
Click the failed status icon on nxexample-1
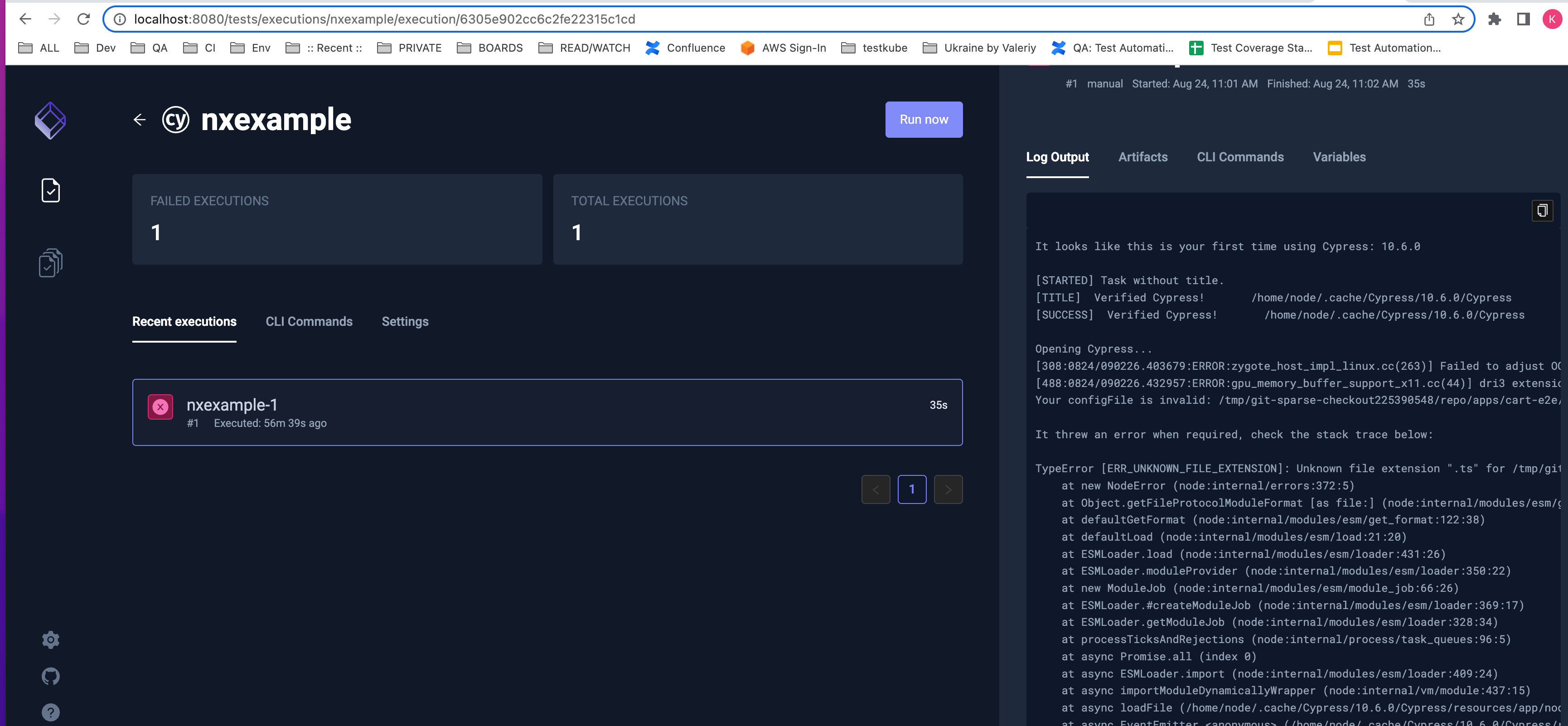click(x=160, y=407)
